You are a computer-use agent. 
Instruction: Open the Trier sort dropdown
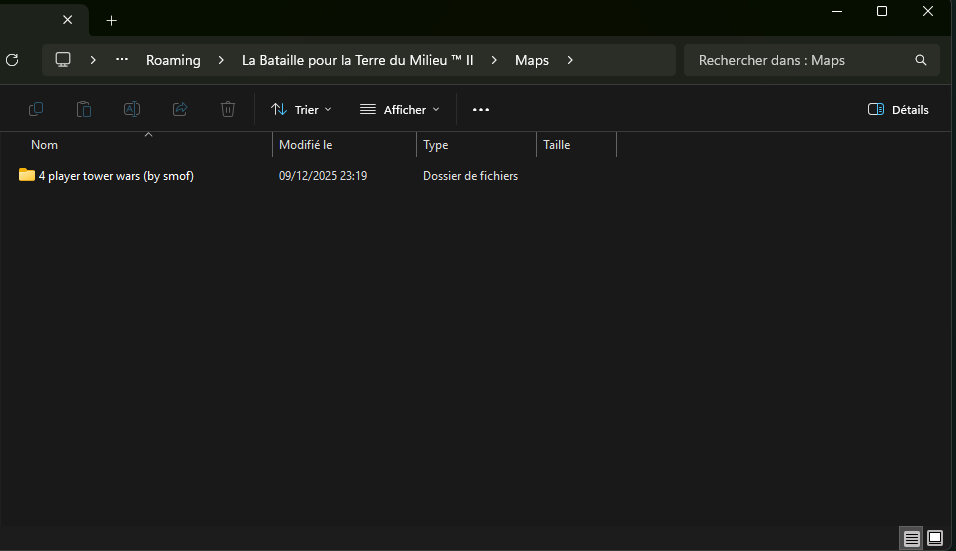point(301,109)
